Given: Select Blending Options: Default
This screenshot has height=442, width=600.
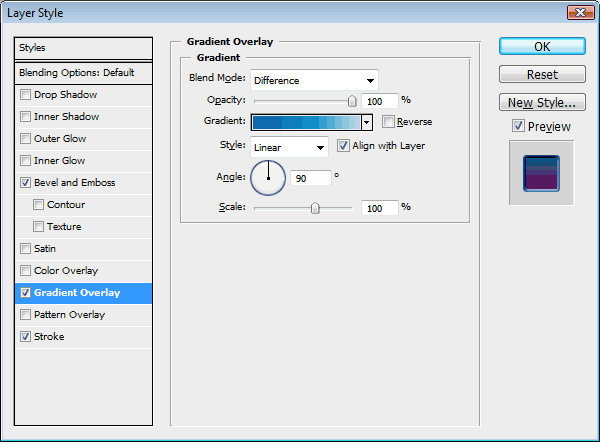Looking at the screenshot, I should point(83,73).
